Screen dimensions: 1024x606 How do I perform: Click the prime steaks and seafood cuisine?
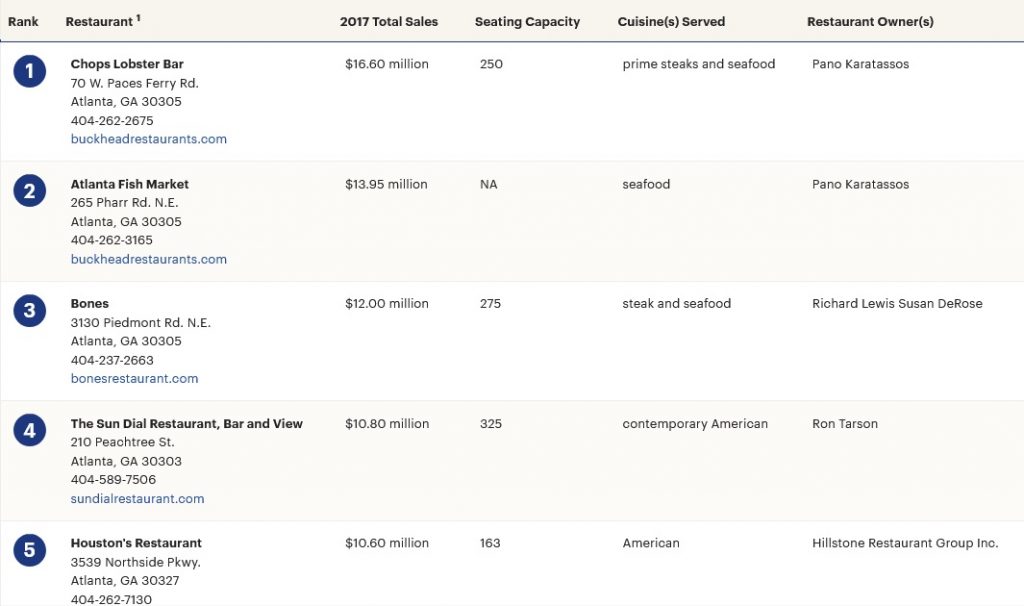click(699, 64)
